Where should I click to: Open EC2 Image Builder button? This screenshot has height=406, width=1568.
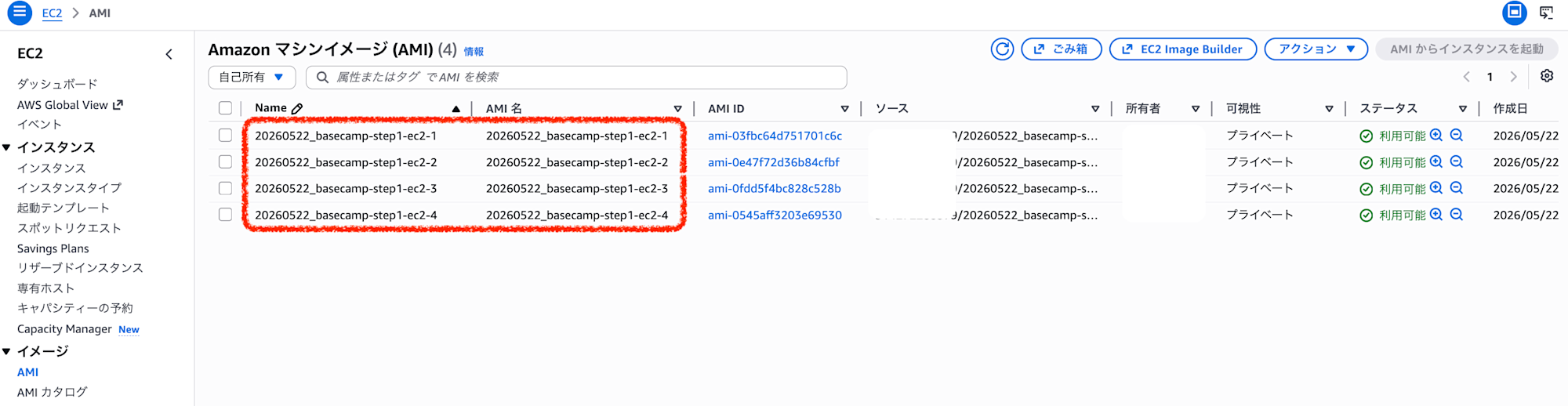coord(1183,49)
